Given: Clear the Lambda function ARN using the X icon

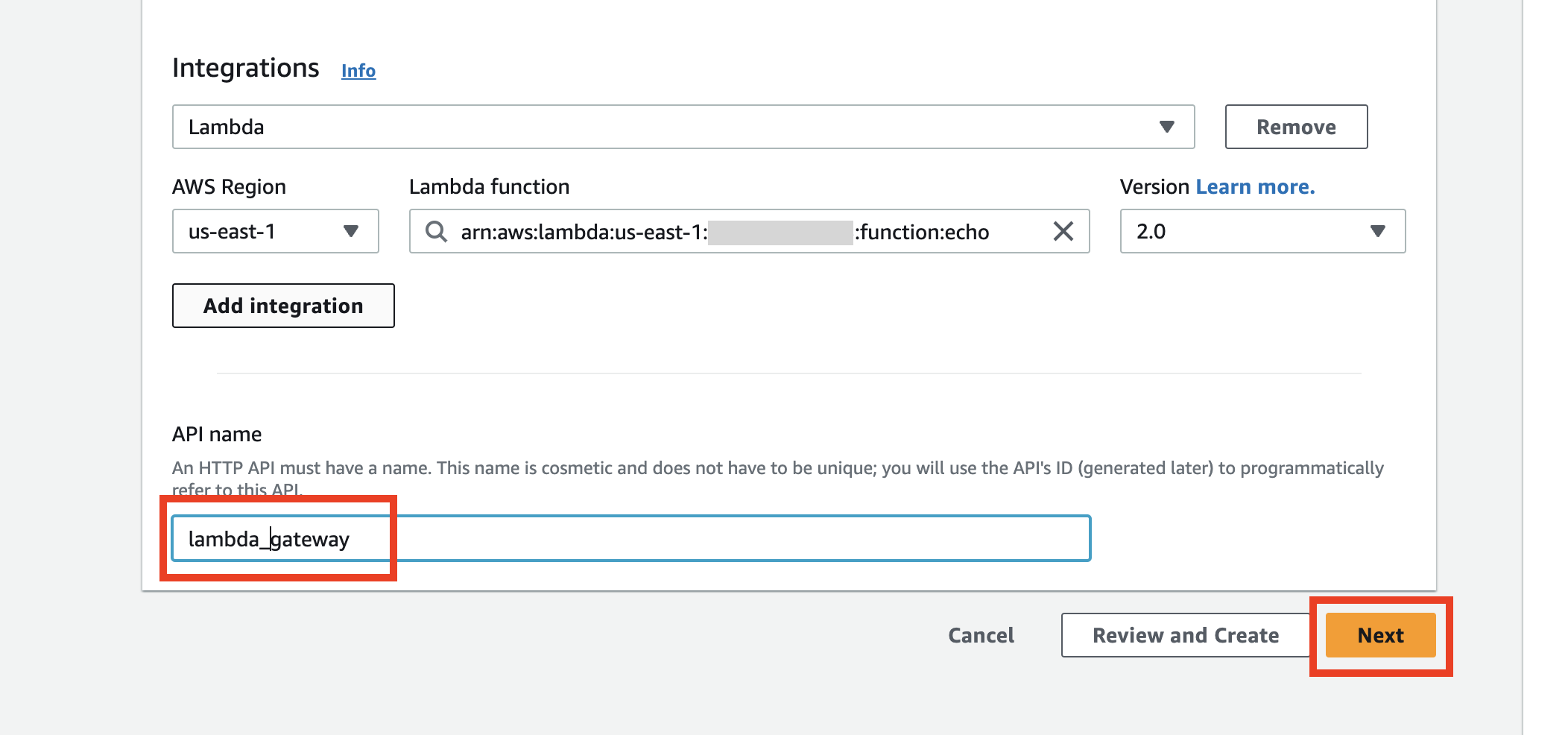Looking at the screenshot, I should [1064, 232].
